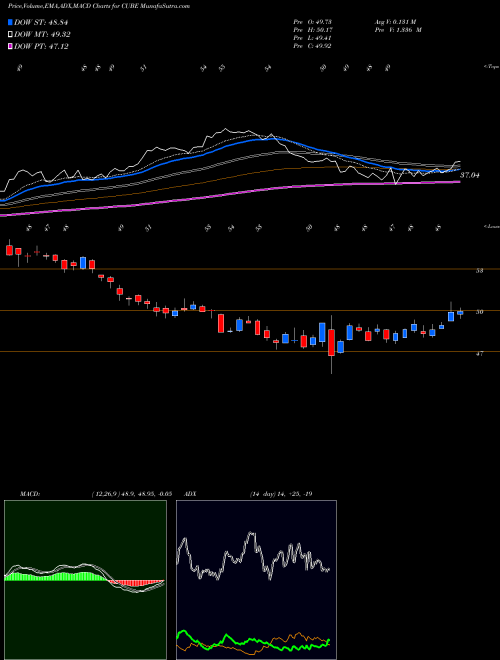Click the 'ADX' panel title
Viewport: 500px width, 660px height.
click(190, 494)
